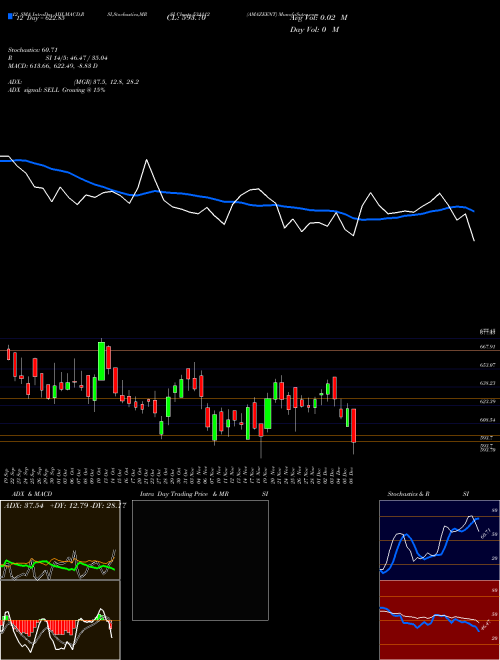Viewport: 500px width, 660px height.
Task: Click the 'MACD: 613.66, 622.49, -8.83 D' line
Action: click(53, 66)
